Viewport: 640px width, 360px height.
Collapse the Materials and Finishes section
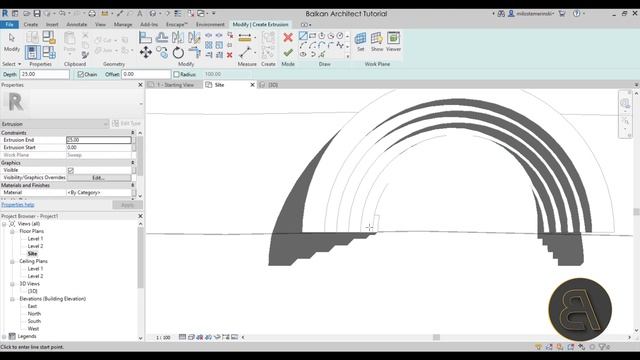click(133, 185)
